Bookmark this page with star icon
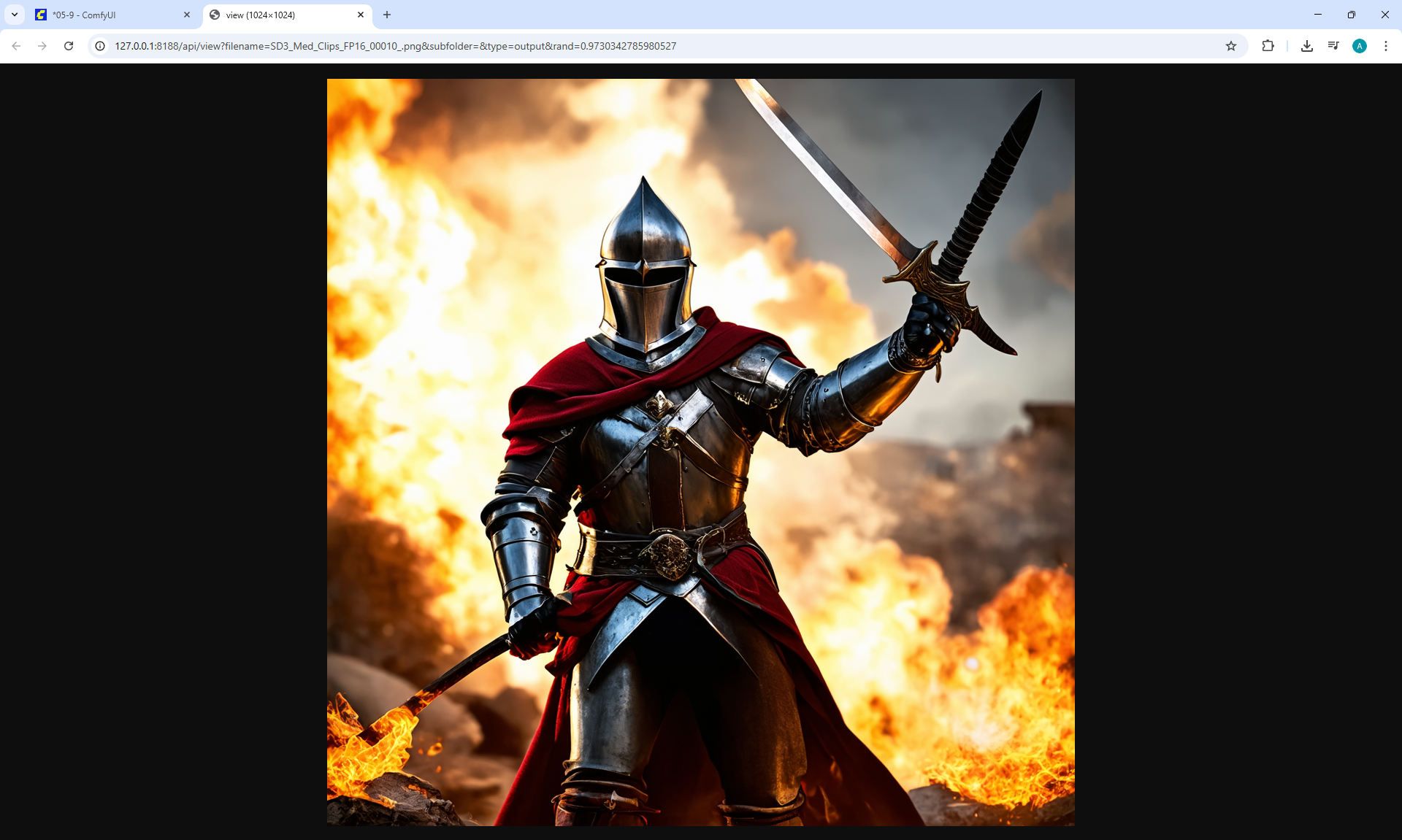1402x840 pixels. pyautogui.click(x=1231, y=46)
